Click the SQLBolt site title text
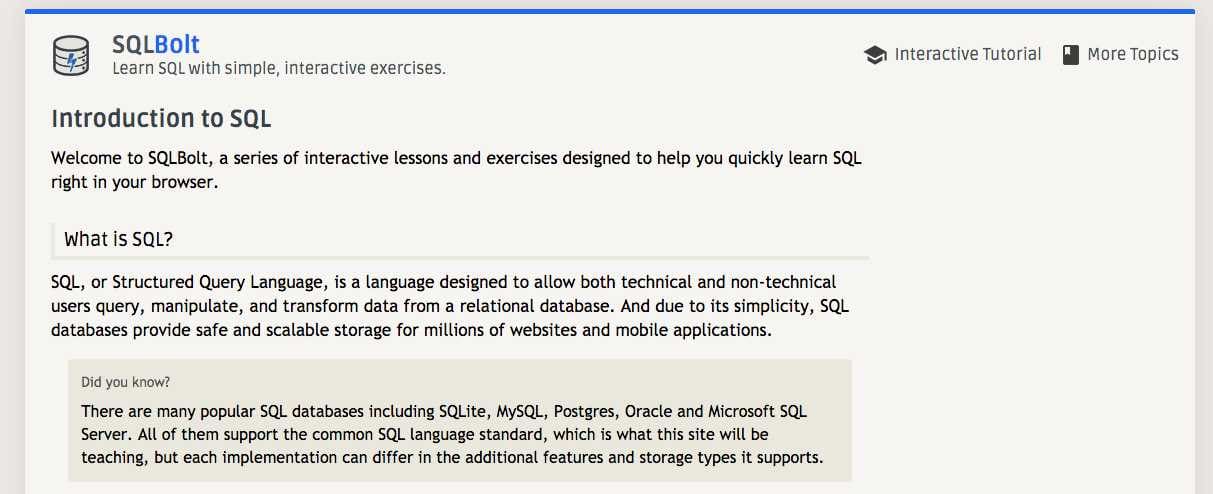The width and height of the screenshot is (1213, 494). tap(156, 44)
